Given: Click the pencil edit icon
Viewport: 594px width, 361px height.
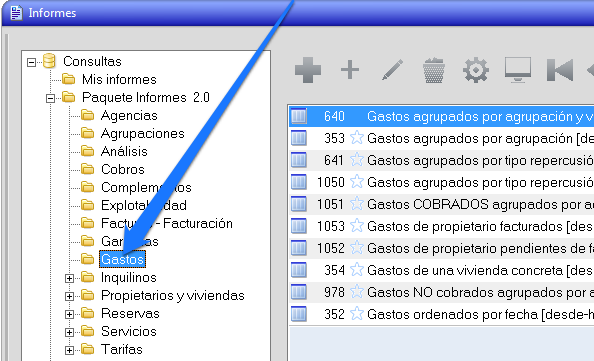Looking at the screenshot, I should 392,70.
